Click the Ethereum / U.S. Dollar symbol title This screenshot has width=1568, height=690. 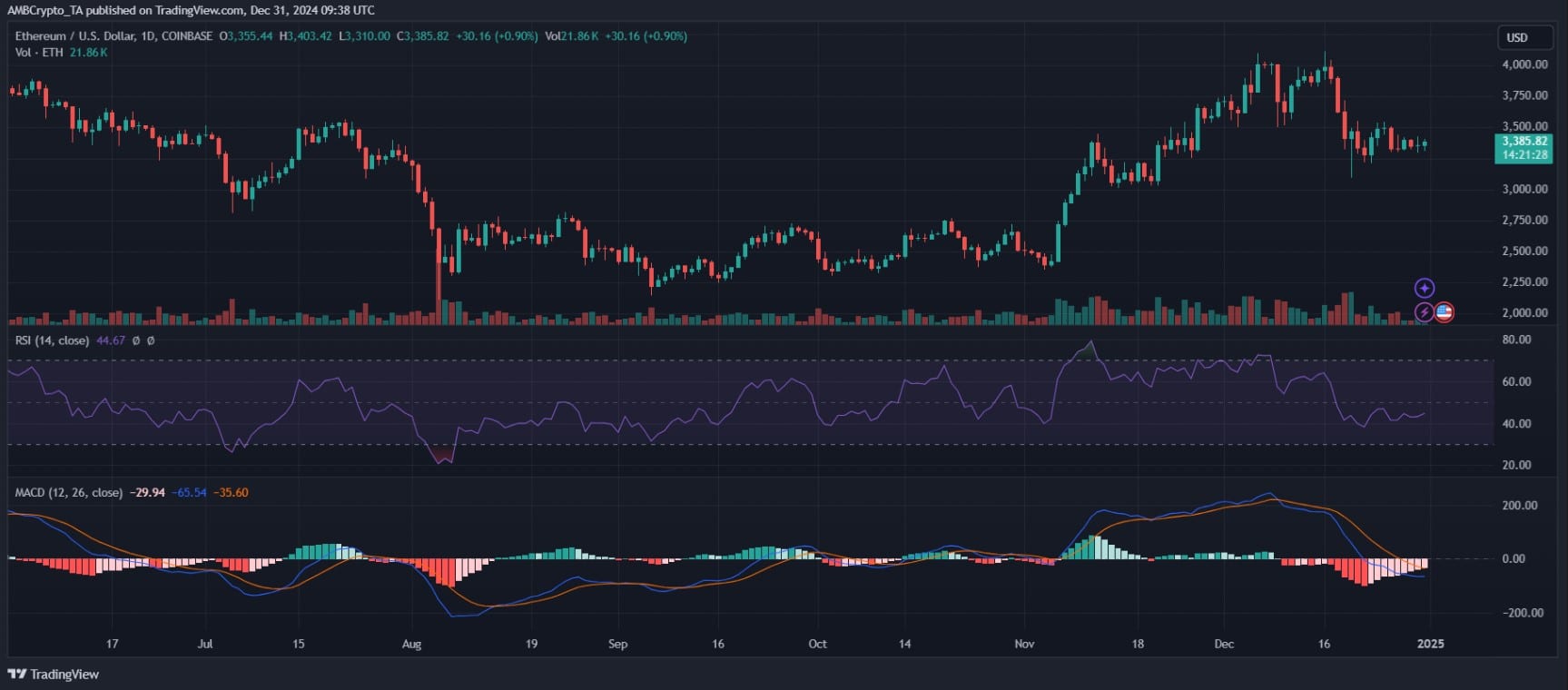pyautogui.click(x=113, y=36)
